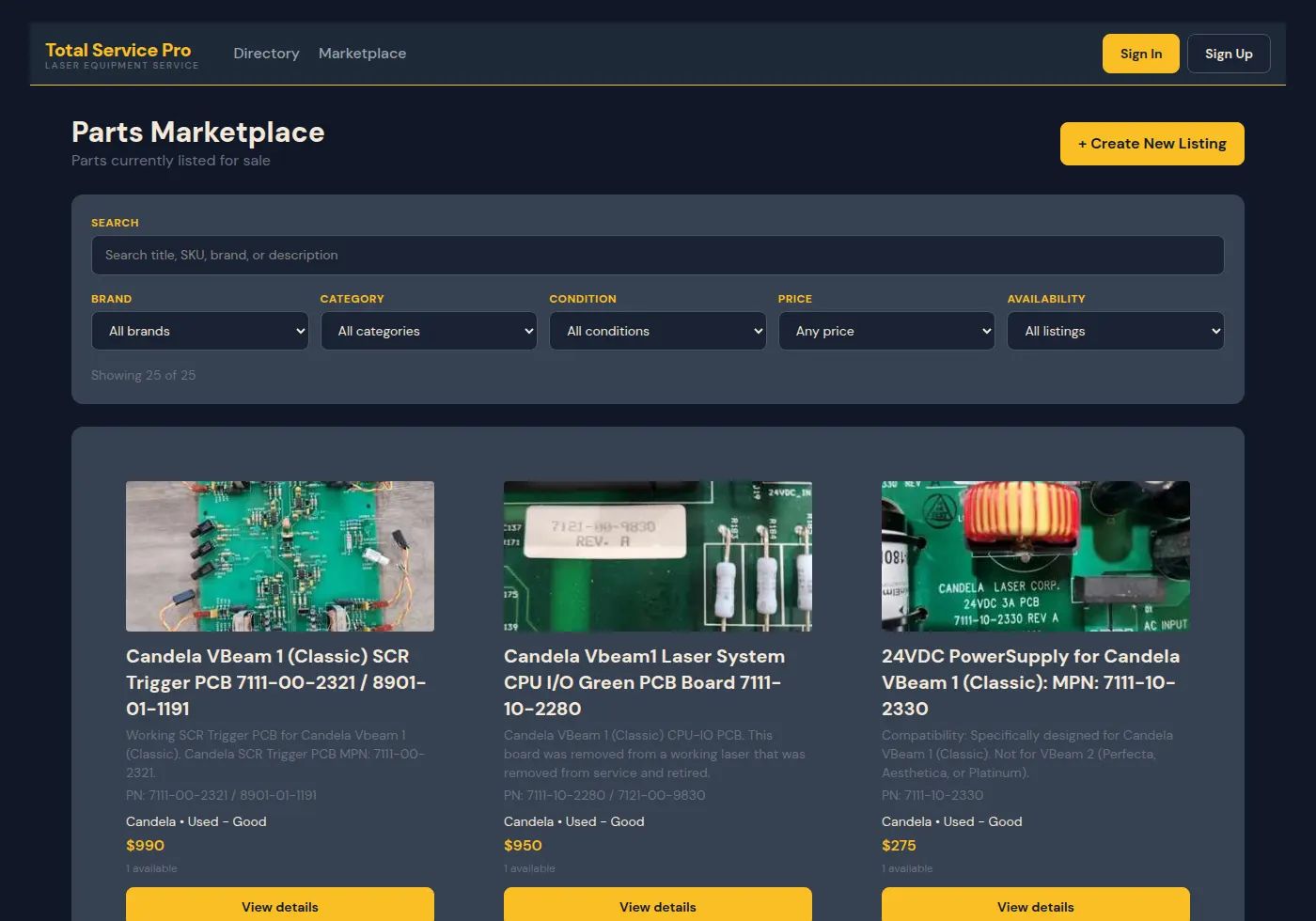
Task: Click the Total Service Pro logo
Action: [x=121, y=55]
